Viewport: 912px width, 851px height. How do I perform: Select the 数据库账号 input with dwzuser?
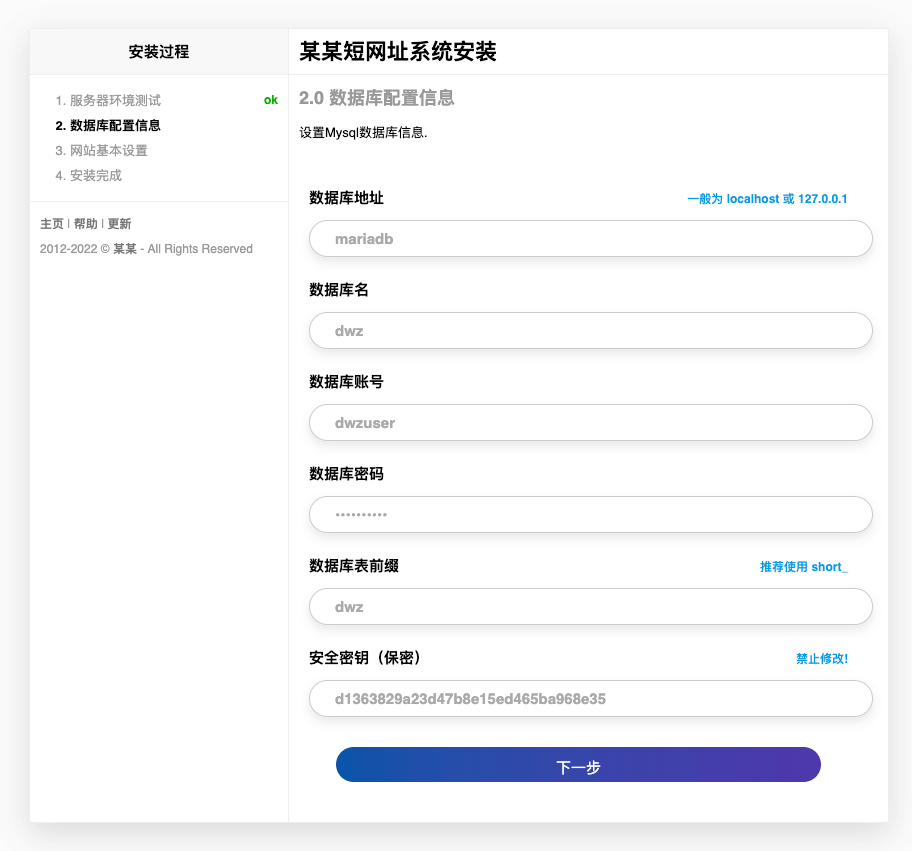click(x=590, y=423)
